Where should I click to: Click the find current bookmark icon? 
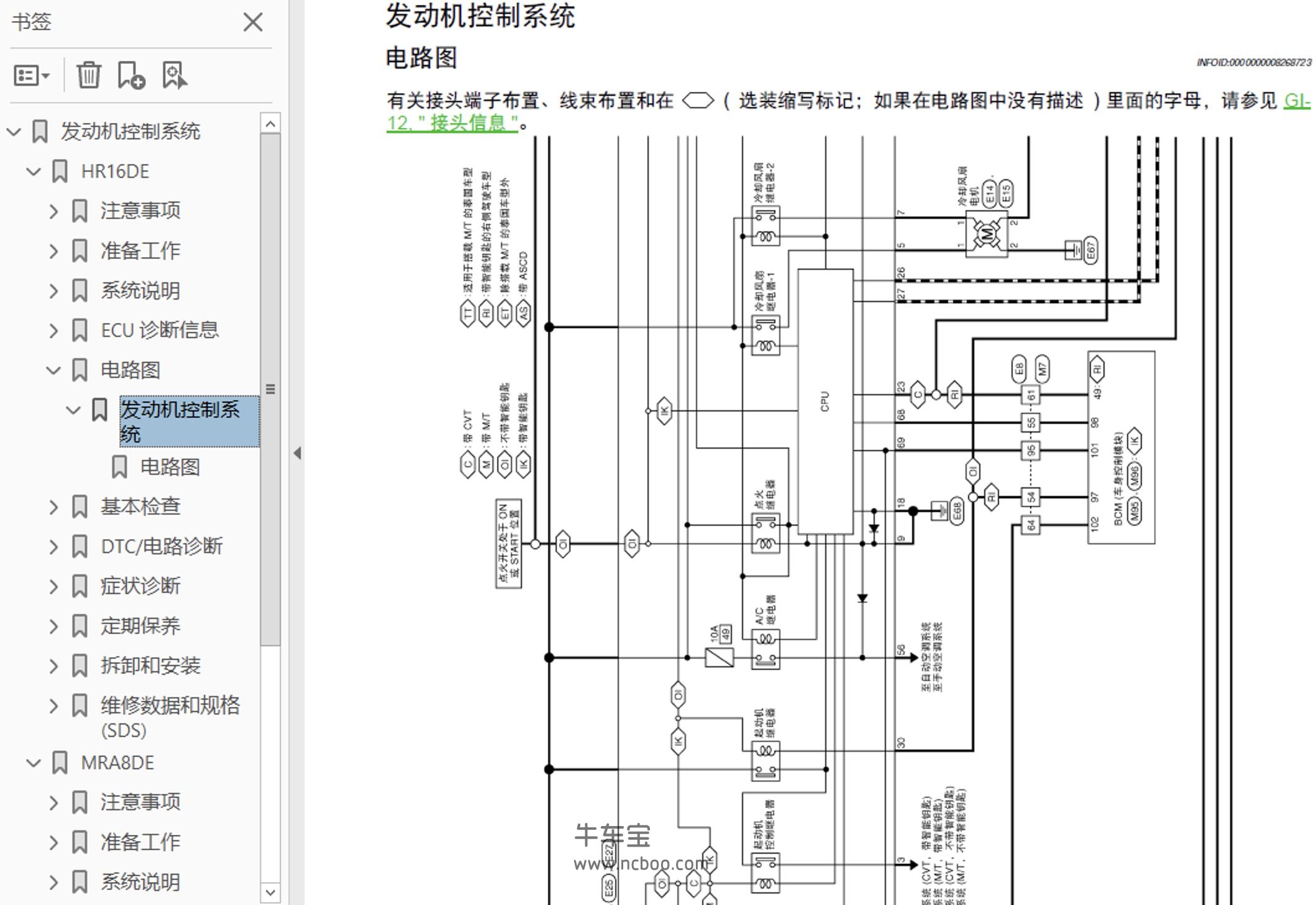174,75
